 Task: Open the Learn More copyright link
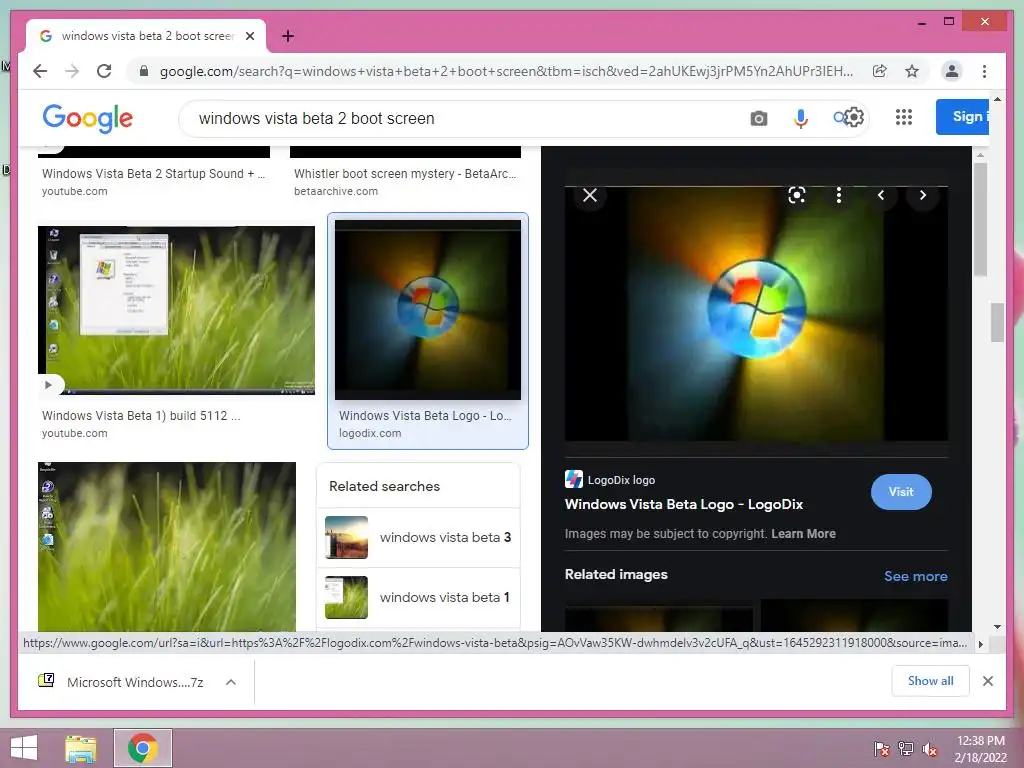click(x=803, y=534)
